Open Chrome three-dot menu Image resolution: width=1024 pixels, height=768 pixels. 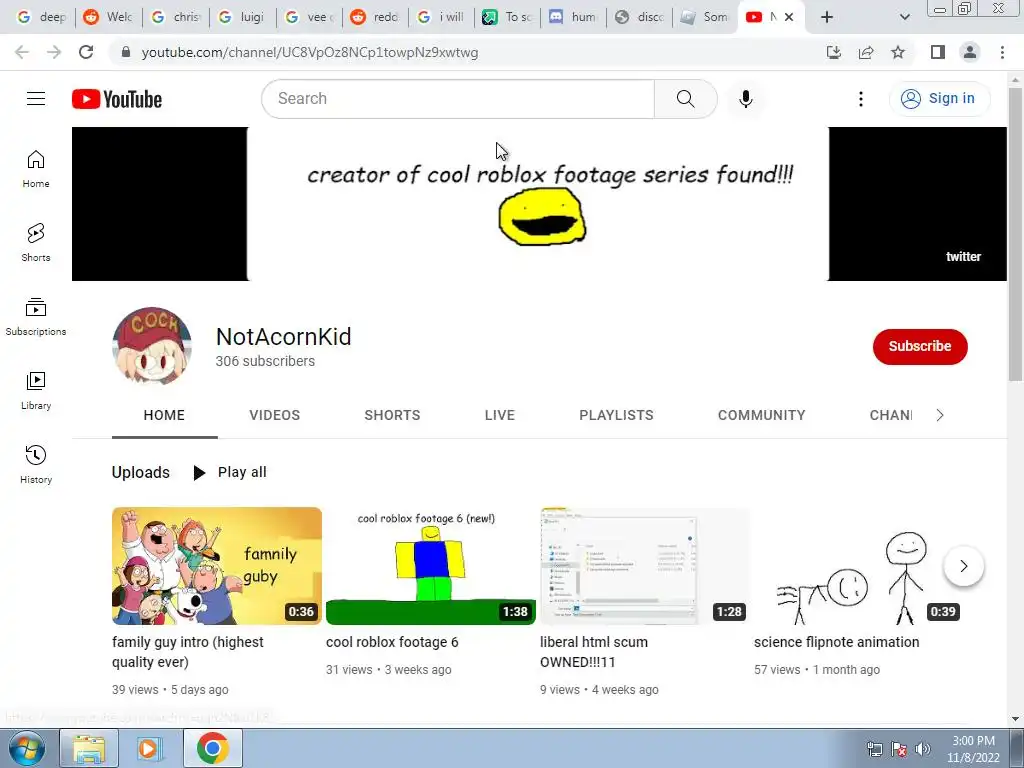[x=1002, y=52]
